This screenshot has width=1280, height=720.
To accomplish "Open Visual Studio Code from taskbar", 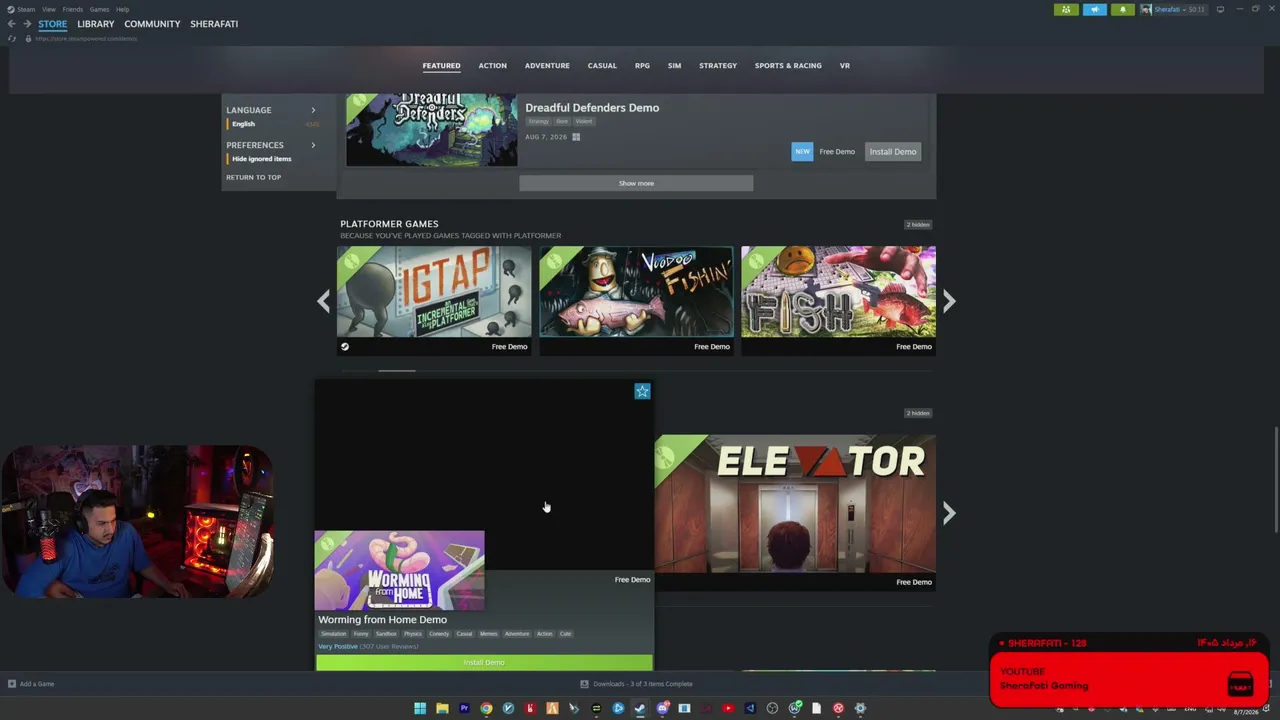I will (x=750, y=708).
